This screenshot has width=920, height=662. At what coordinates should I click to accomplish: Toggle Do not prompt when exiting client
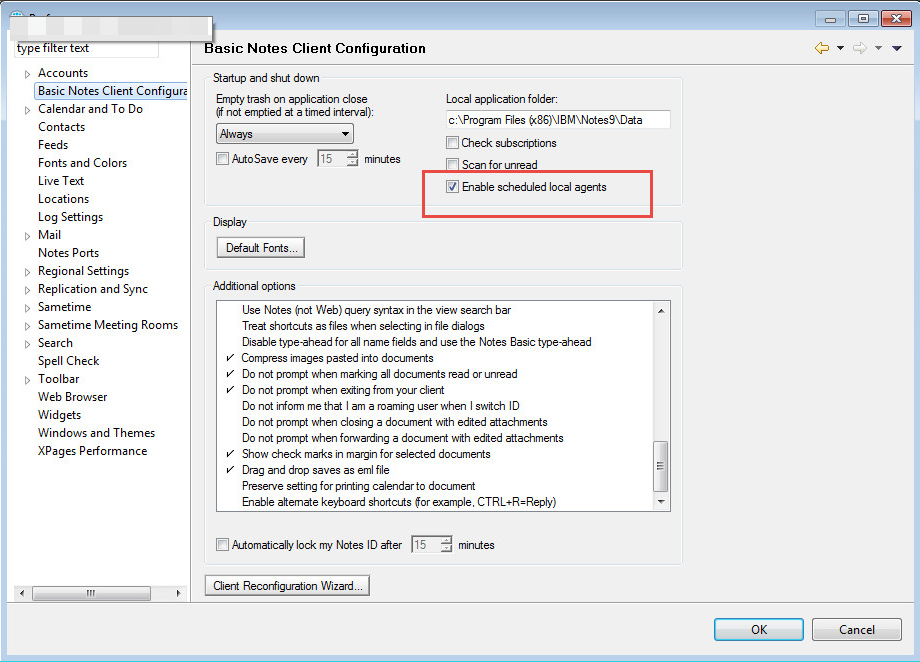tap(343, 390)
